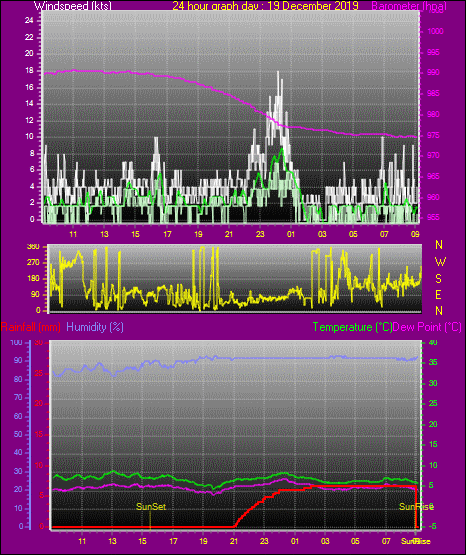Click the S compass label beside direction graph
466x555 pixels.
[438, 279]
